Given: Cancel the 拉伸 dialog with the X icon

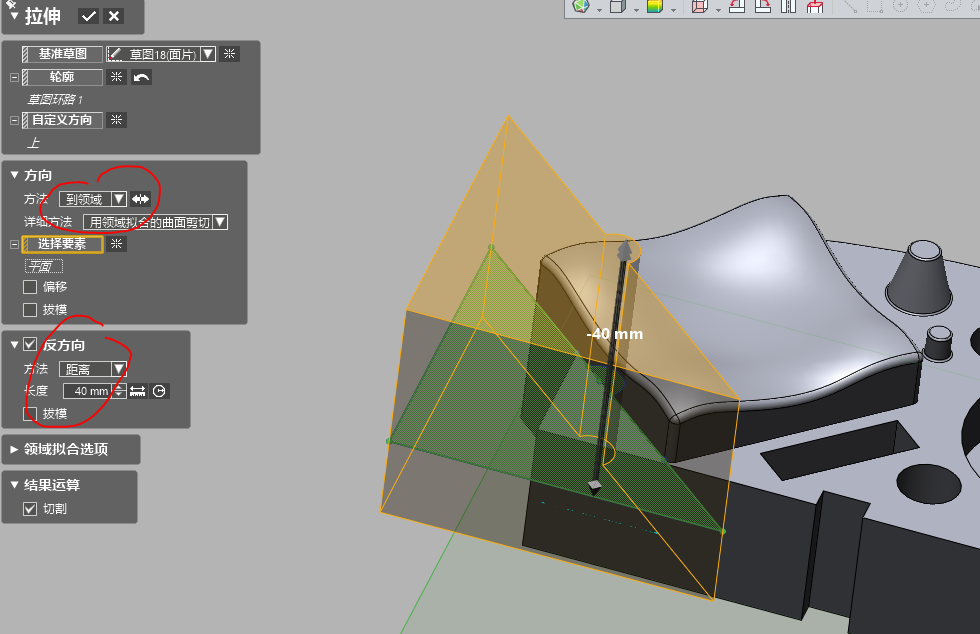Looking at the screenshot, I should click(x=114, y=16).
